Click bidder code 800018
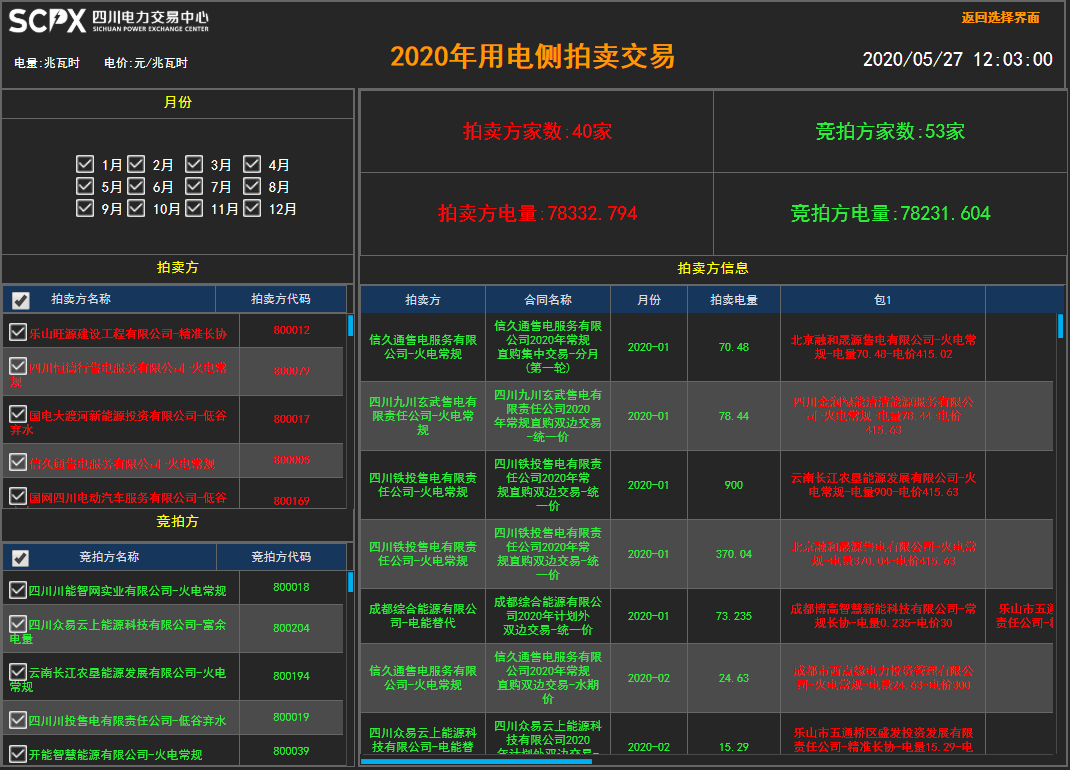Image resolution: width=1070 pixels, height=770 pixels. [291, 587]
